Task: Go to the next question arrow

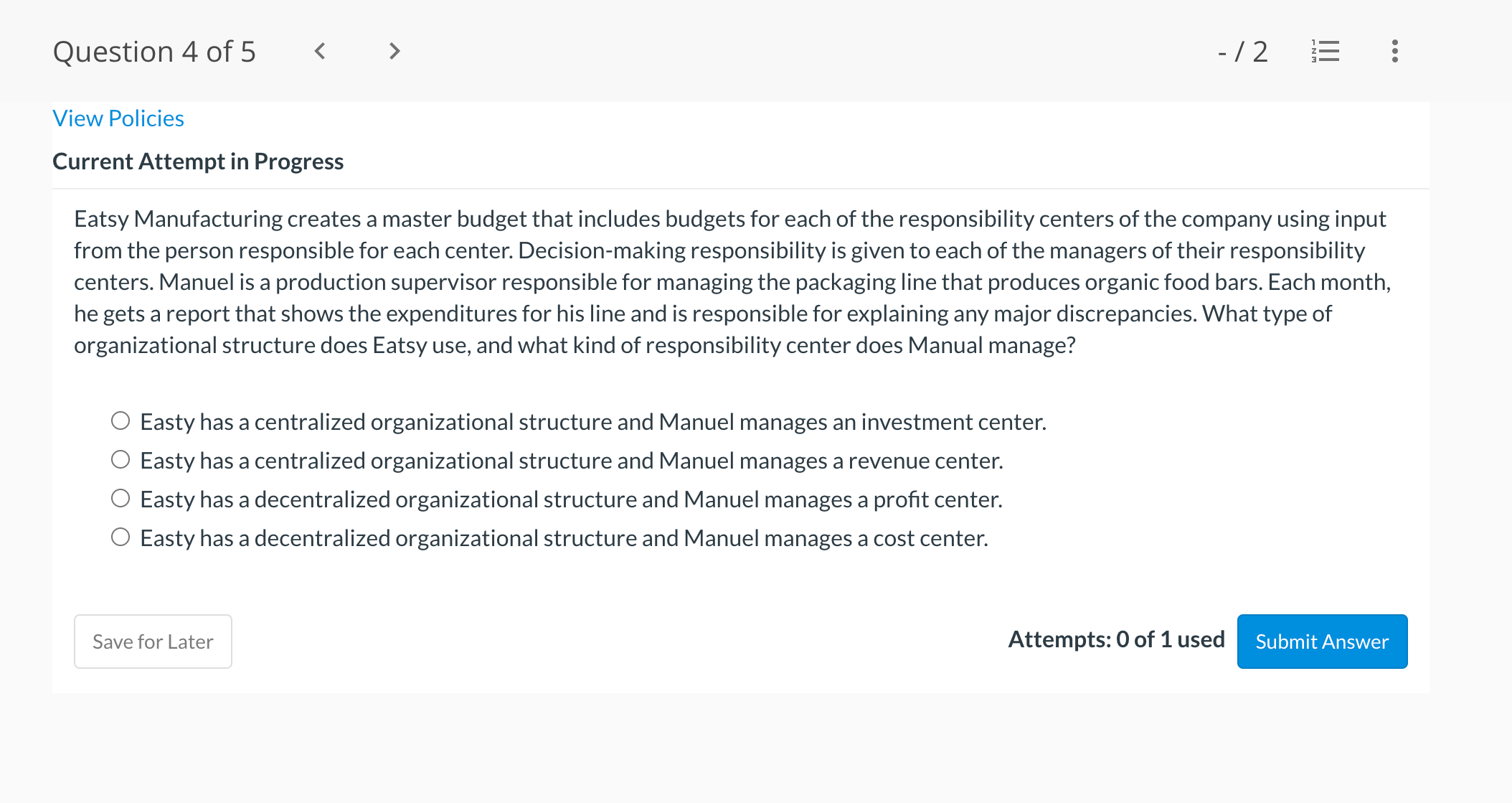Action: point(394,51)
